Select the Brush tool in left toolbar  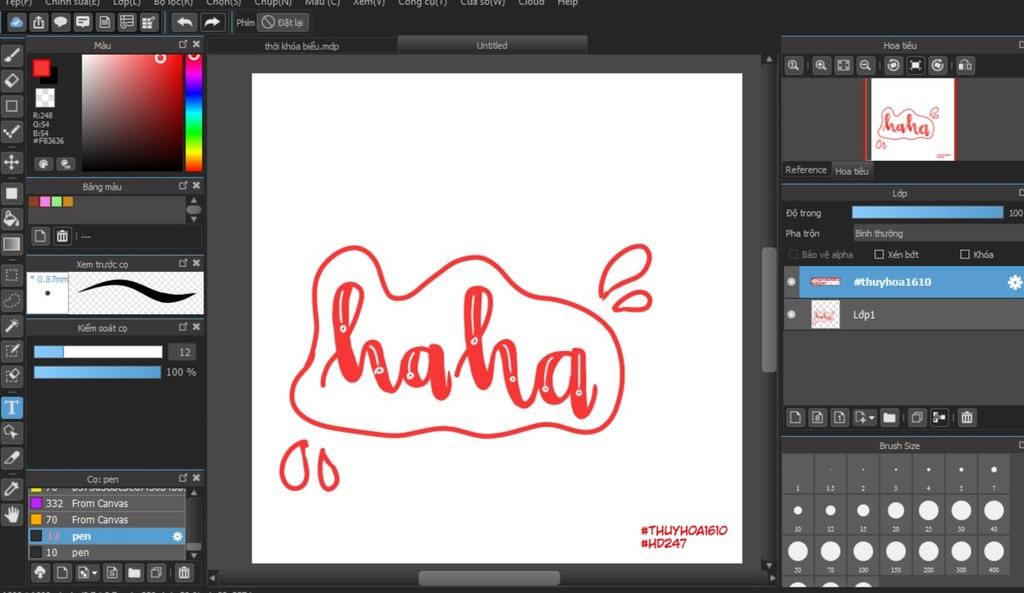tap(12, 56)
